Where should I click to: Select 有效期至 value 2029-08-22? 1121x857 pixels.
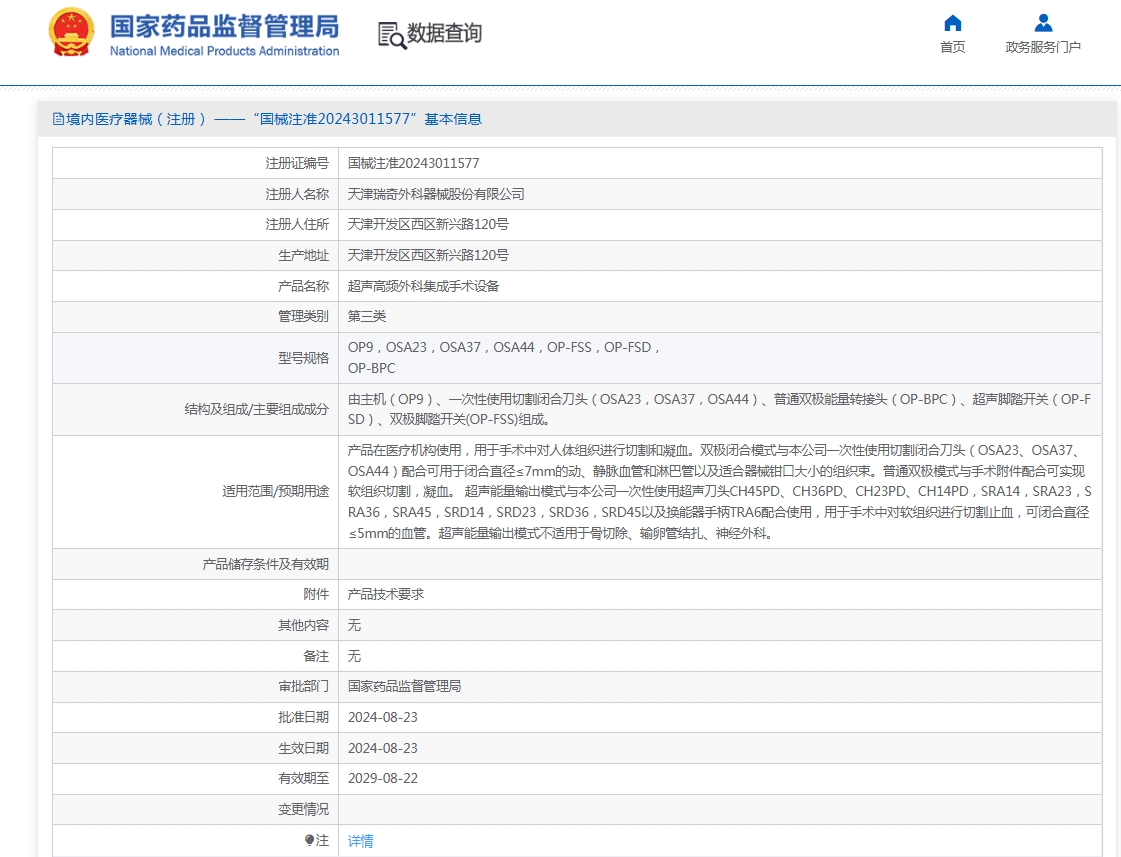(x=382, y=778)
